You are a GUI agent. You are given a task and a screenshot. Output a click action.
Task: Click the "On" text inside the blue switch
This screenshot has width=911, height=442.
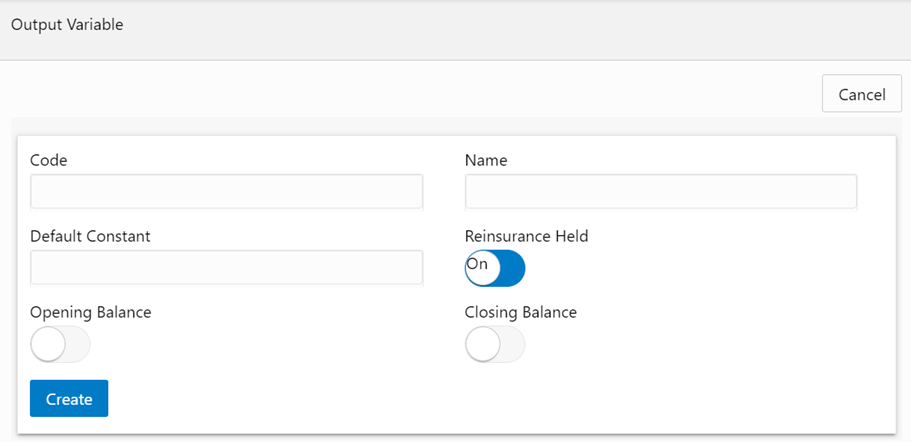click(478, 264)
